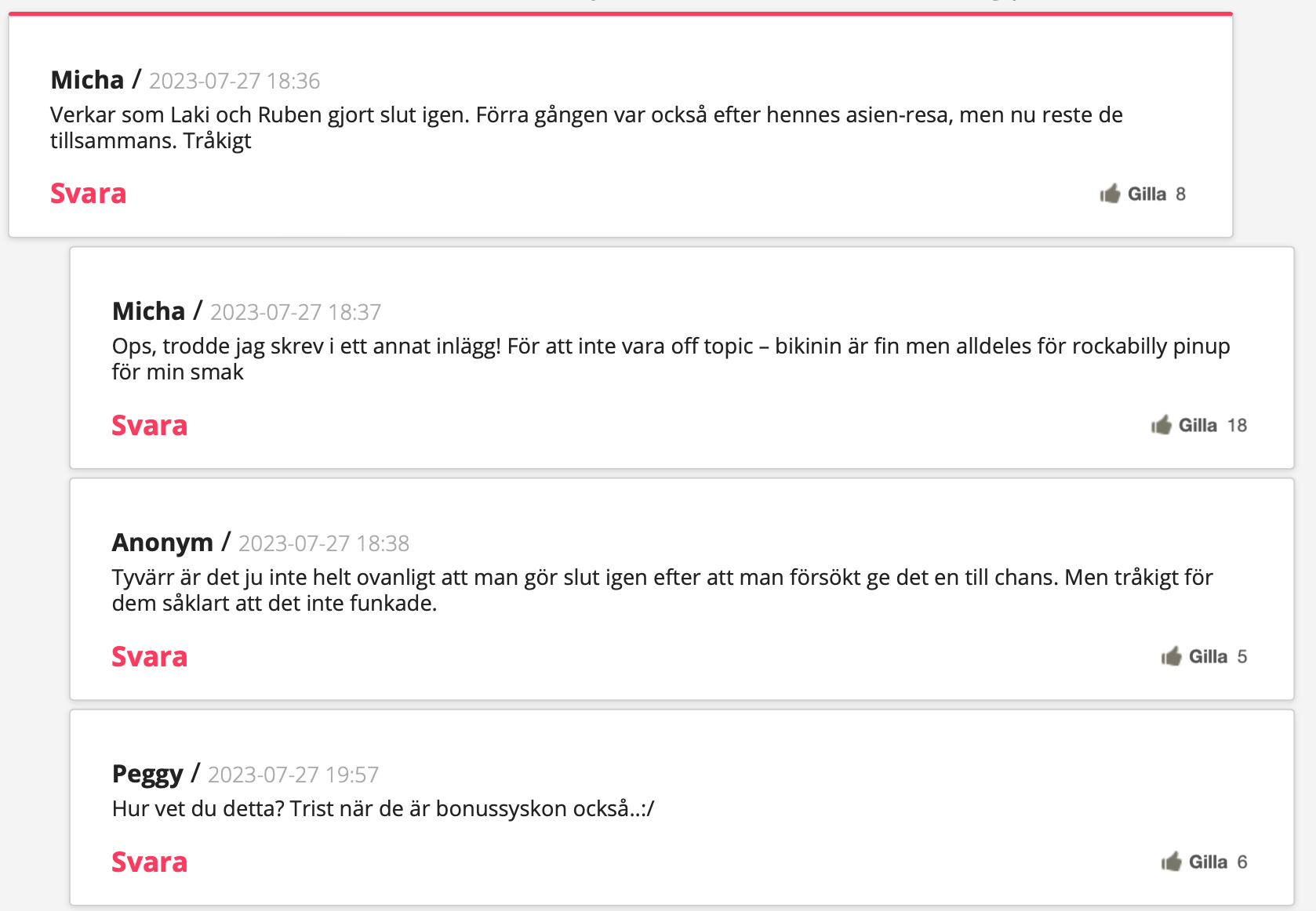Screen dimensions: 1316x911
Task: Click thumbs-up icon on Peggy's comment
Action: click(1172, 861)
